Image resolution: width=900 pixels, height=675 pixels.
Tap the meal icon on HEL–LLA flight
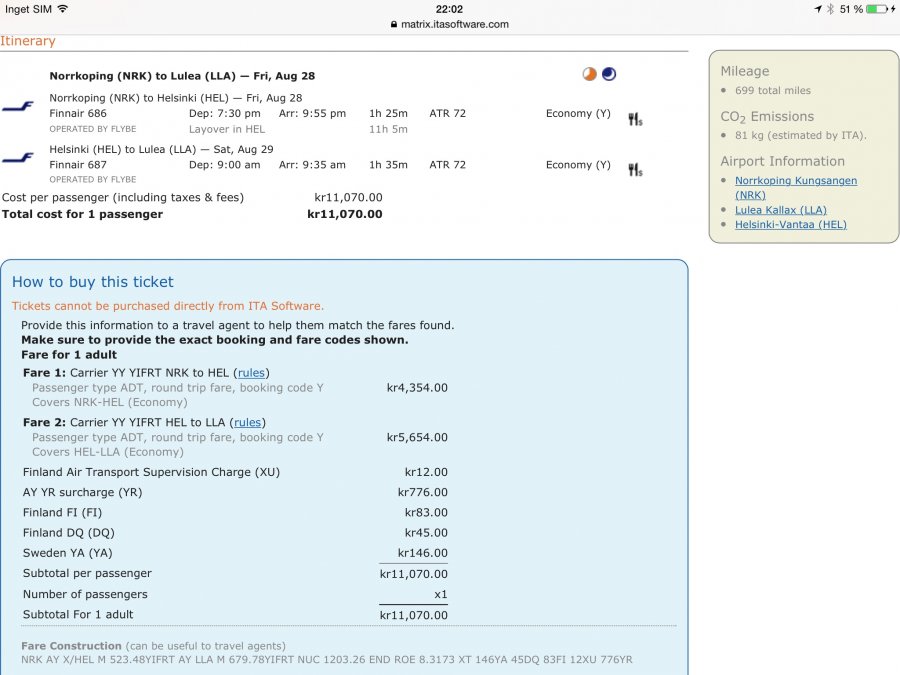coord(634,170)
